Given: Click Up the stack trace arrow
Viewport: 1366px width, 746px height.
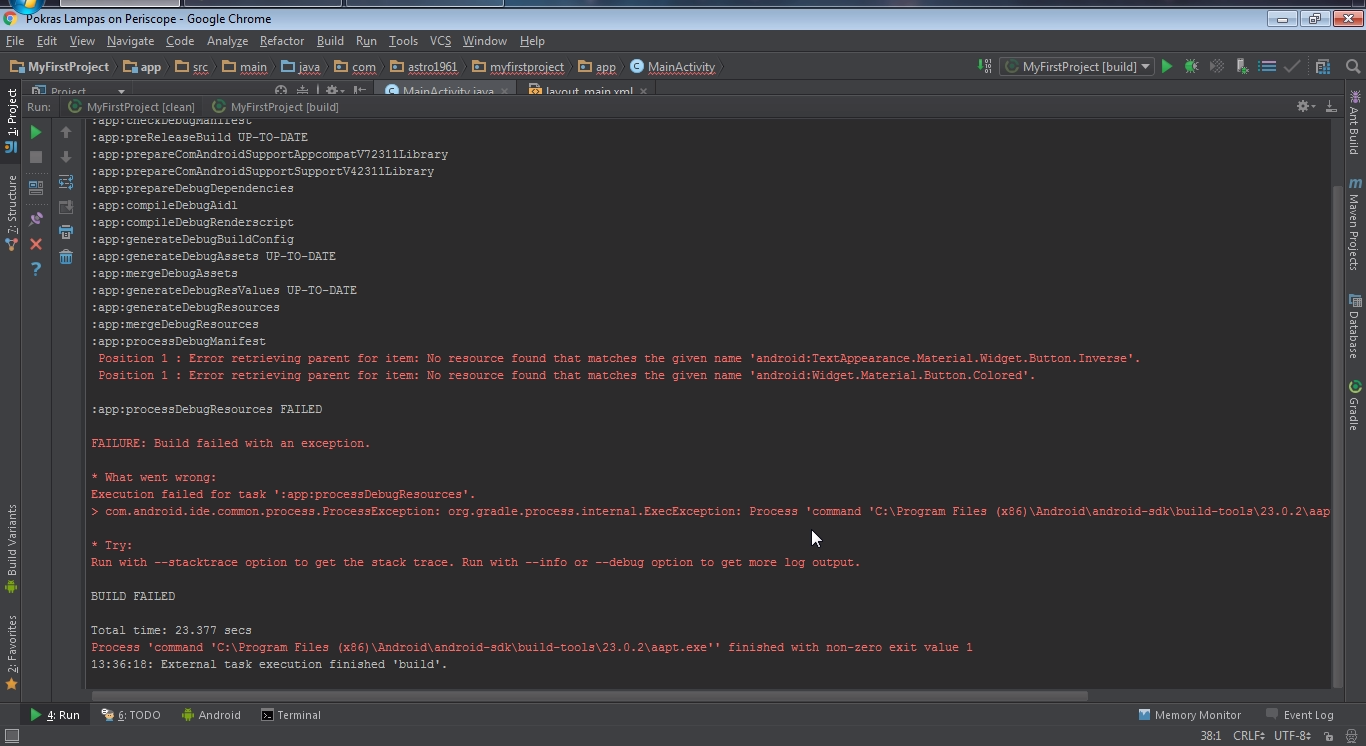Looking at the screenshot, I should pos(66,132).
